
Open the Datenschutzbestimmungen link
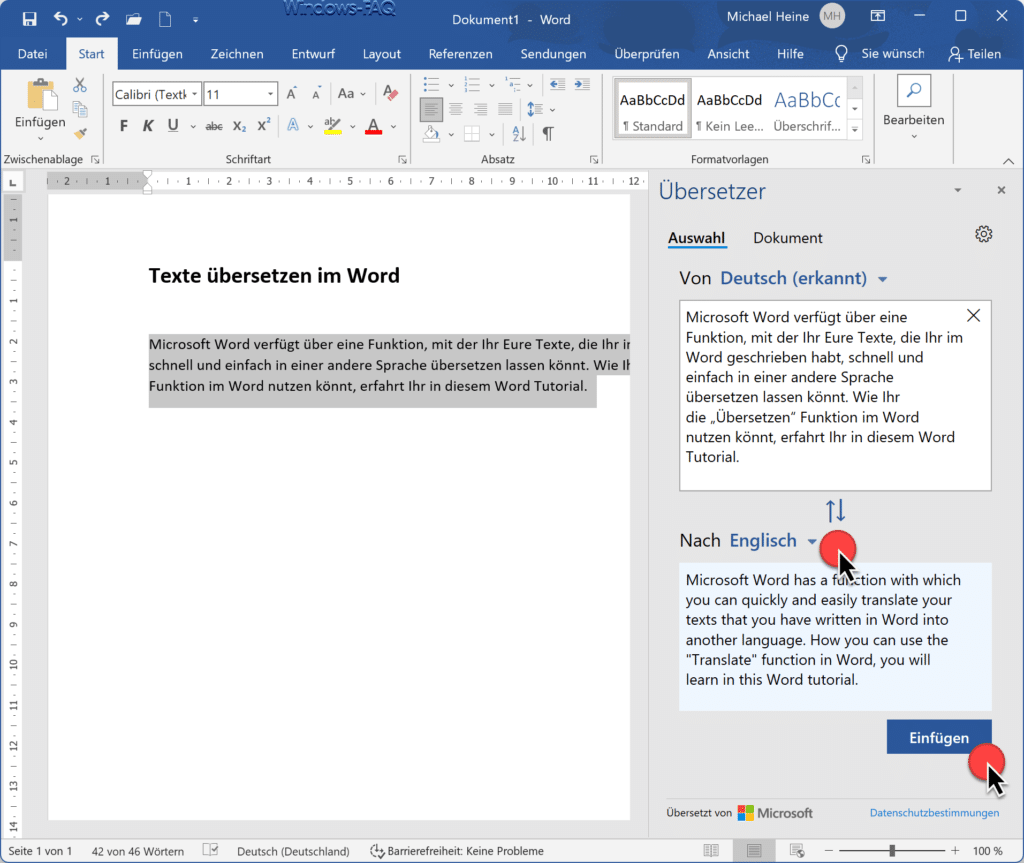click(x=934, y=813)
